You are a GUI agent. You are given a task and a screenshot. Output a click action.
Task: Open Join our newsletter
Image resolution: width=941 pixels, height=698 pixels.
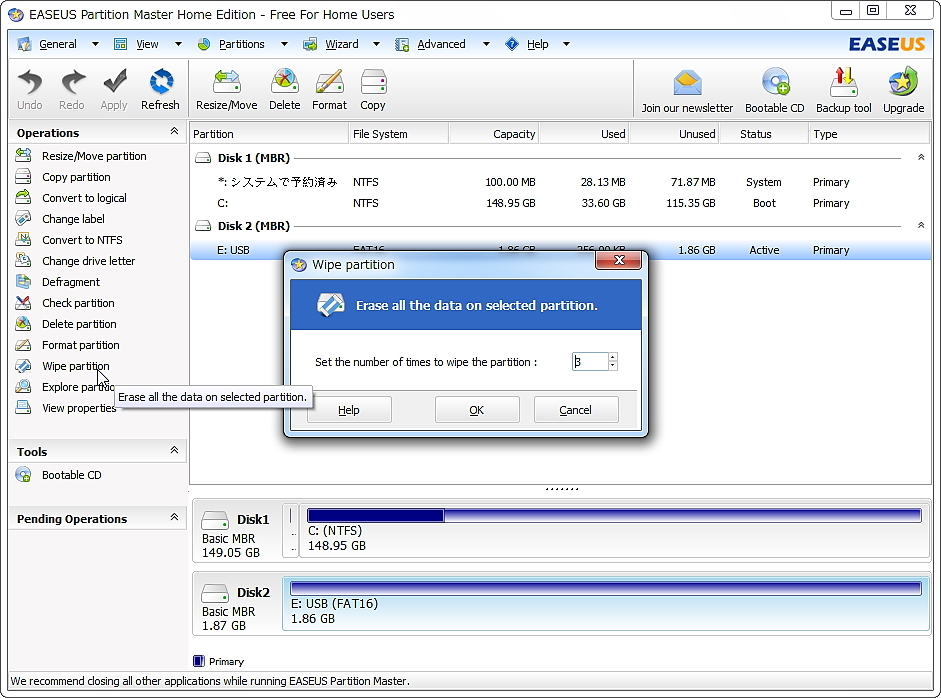click(687, 90)
